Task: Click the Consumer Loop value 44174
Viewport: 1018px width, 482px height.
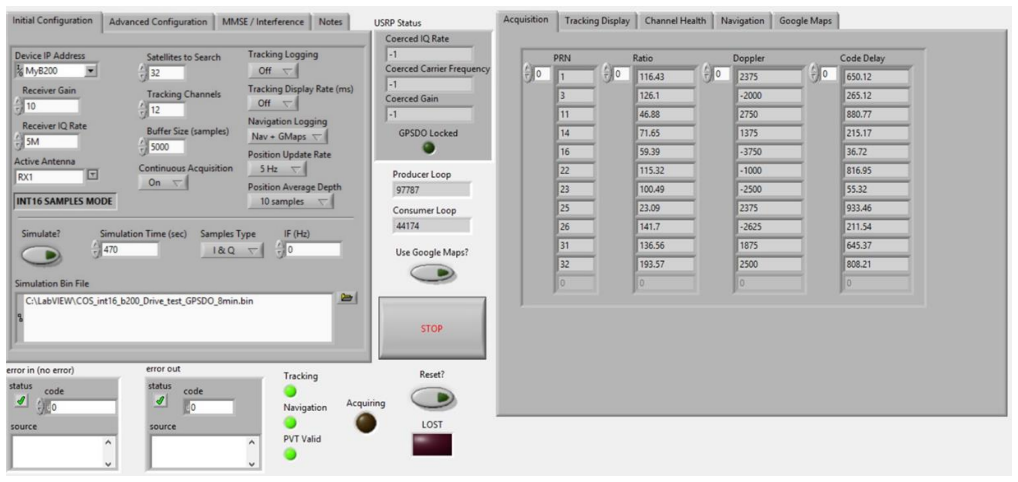Action: (x=432, y=226)
